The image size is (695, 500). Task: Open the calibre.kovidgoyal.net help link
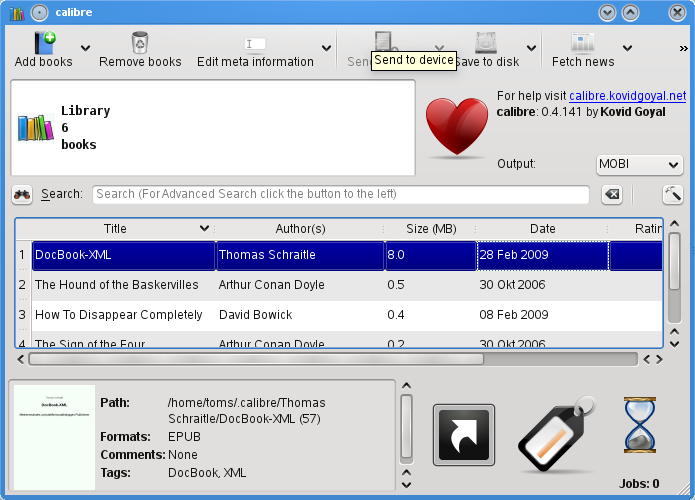628,96
